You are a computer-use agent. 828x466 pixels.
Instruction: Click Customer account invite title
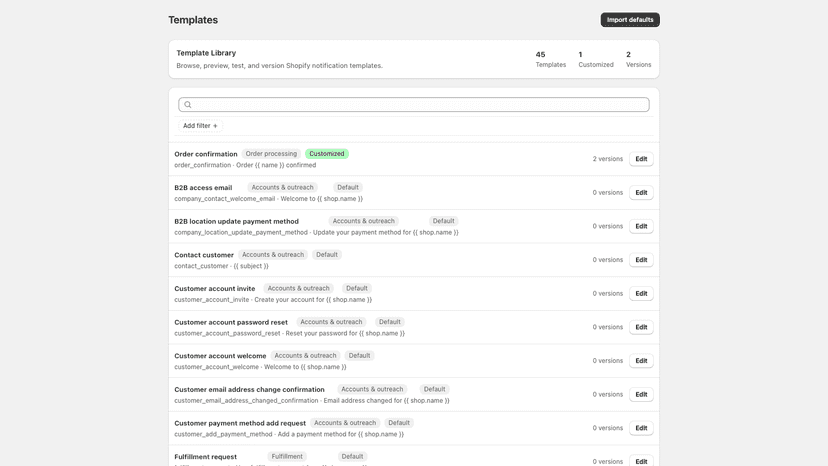[215, 288]
